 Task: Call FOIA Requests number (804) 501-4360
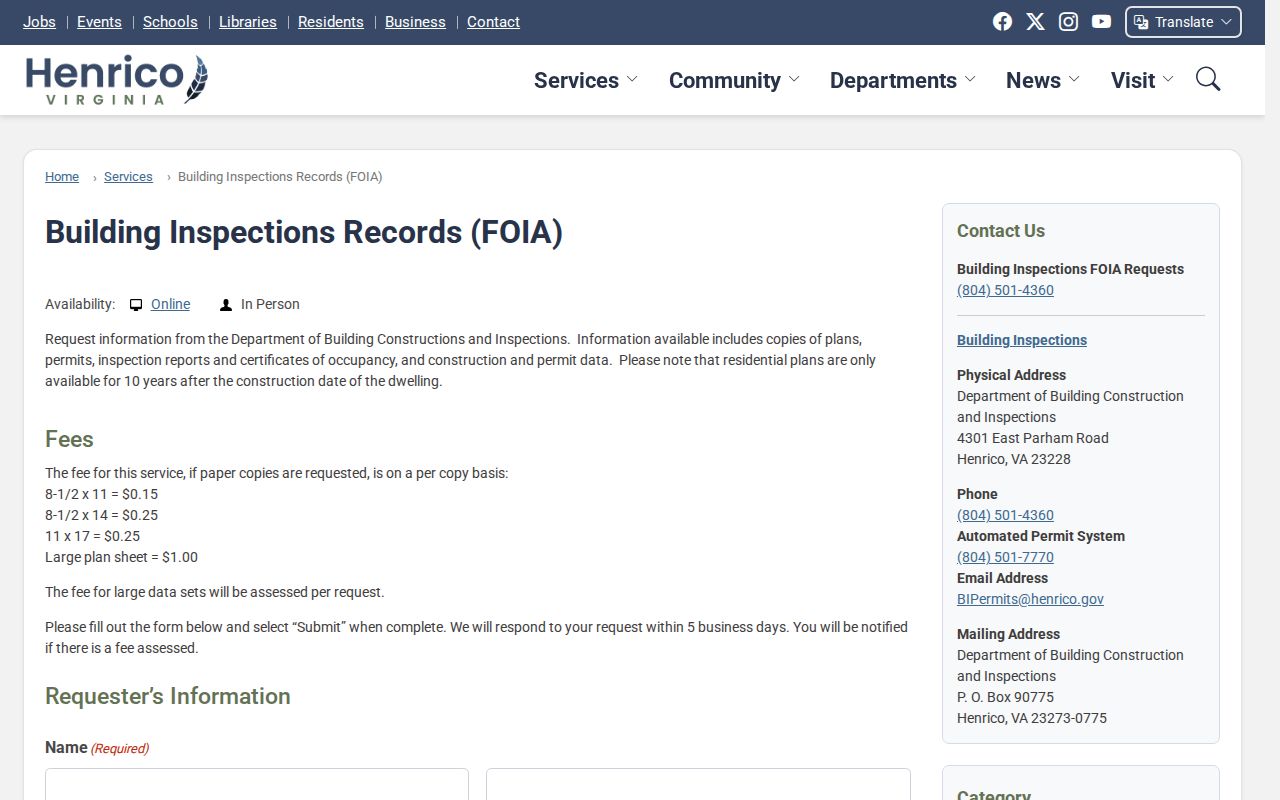pyautogui.click(x=1005, y=290)
